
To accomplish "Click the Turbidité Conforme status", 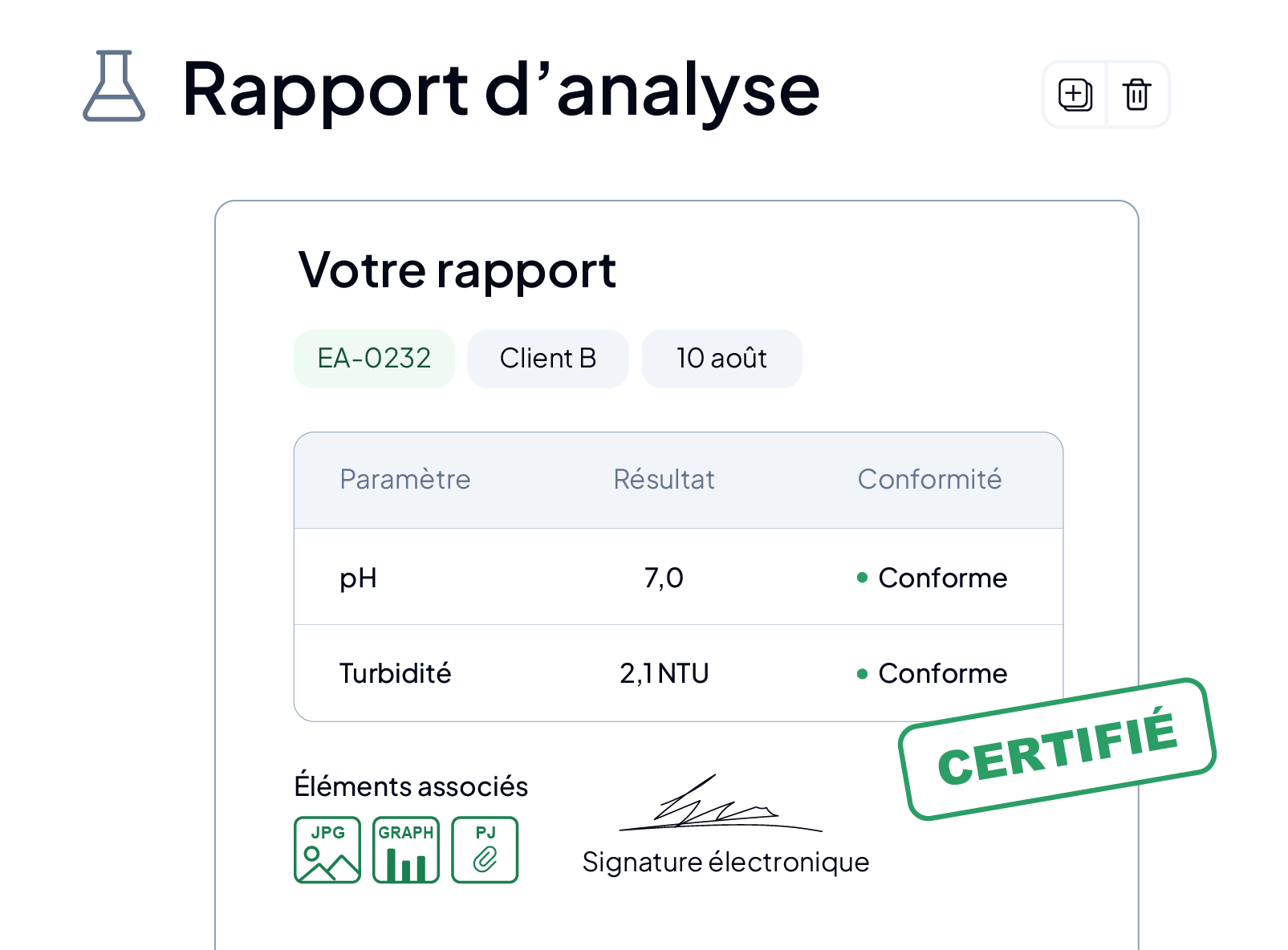I will tap(932, 673).
